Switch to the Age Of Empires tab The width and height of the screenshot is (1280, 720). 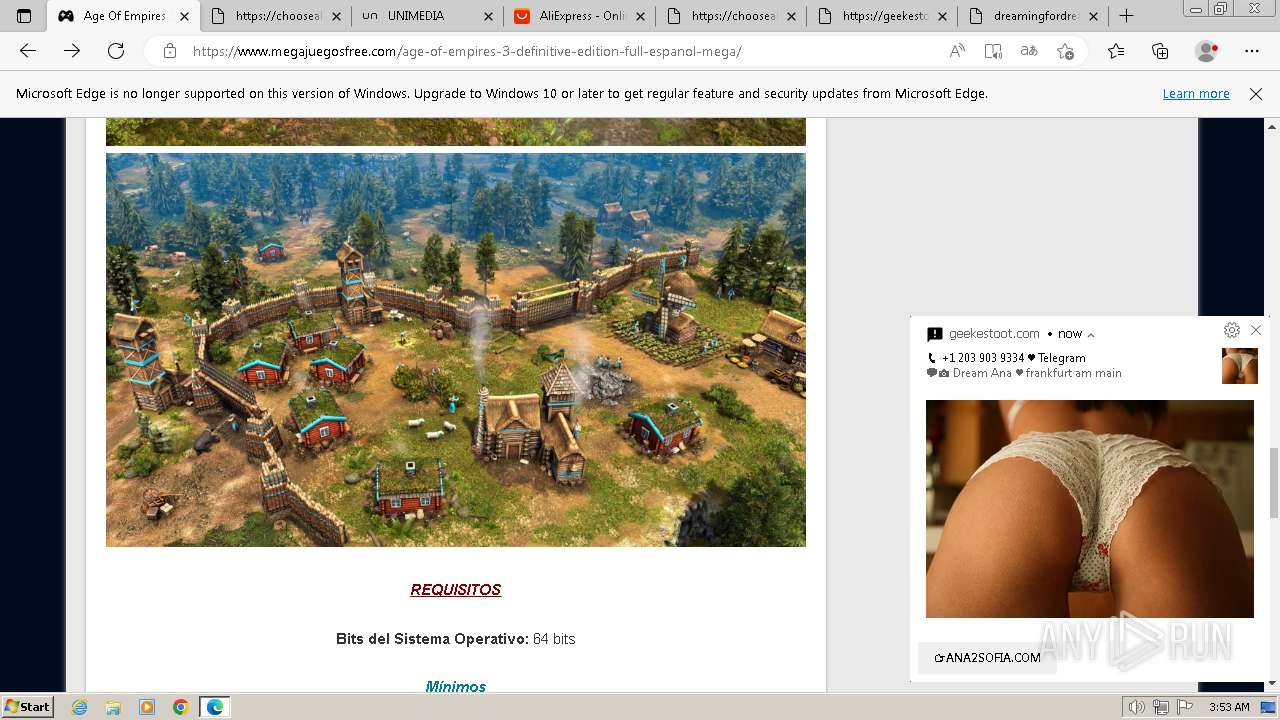point(123,16)
